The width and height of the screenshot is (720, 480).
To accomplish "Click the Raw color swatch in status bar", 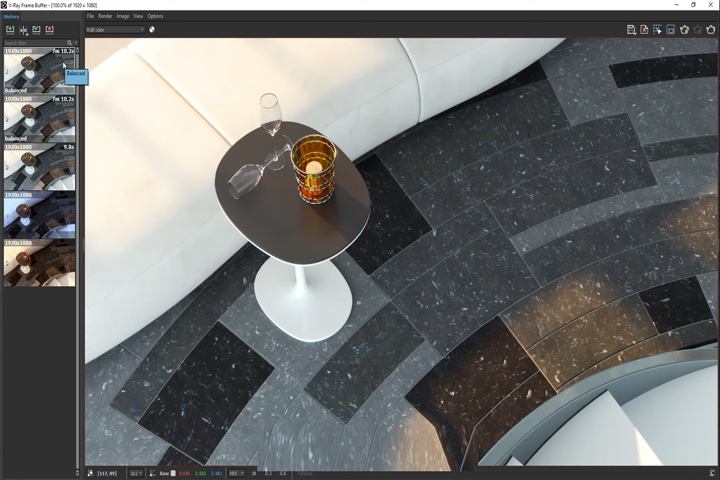I will point(173,473).
